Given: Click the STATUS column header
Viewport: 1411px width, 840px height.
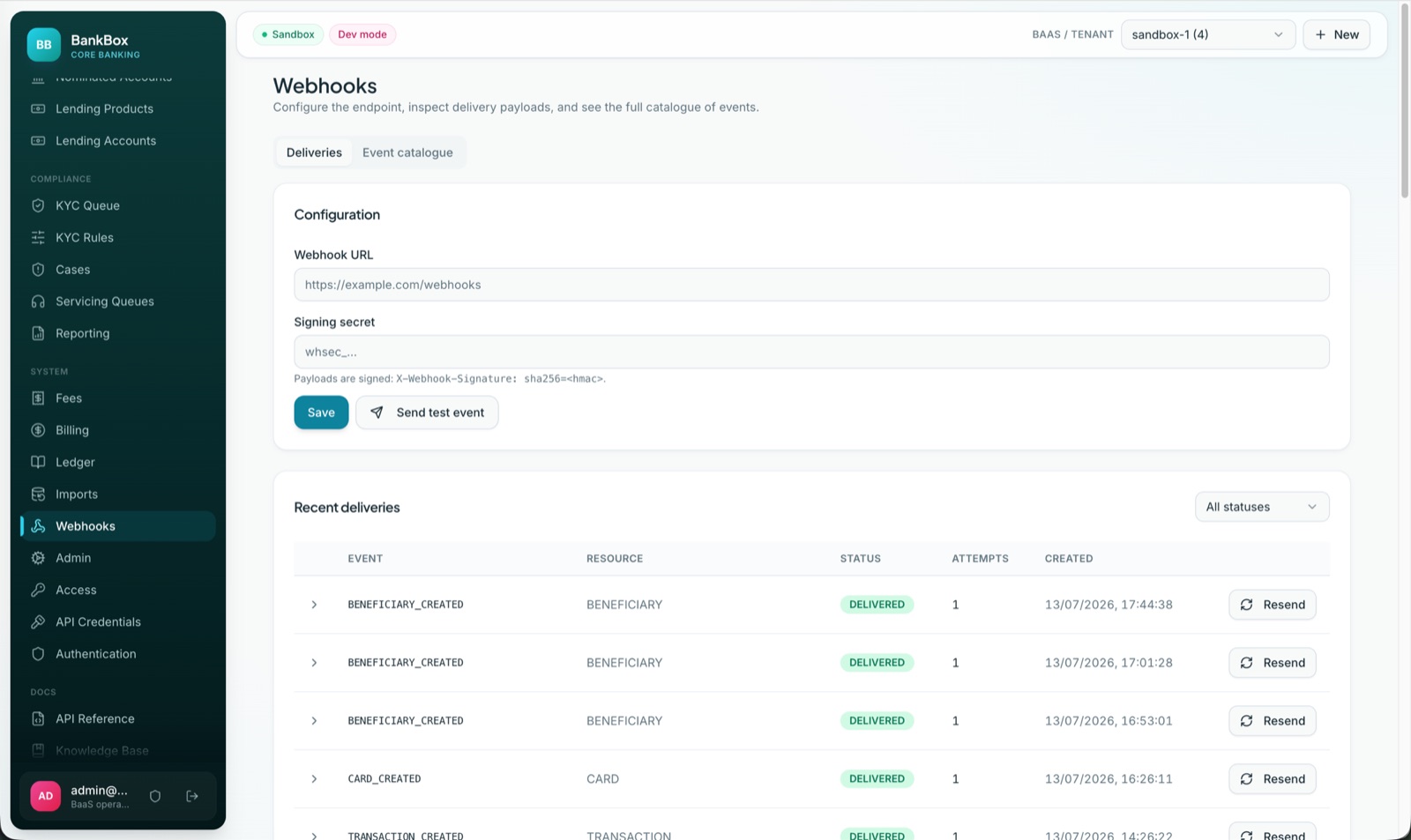Looking at the screenshot, I should coord(860,559).
